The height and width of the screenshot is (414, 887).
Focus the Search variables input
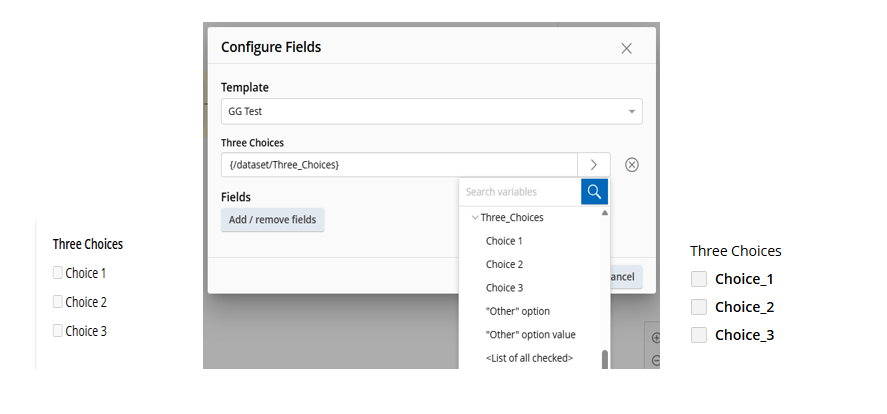[x=520, y=192]
